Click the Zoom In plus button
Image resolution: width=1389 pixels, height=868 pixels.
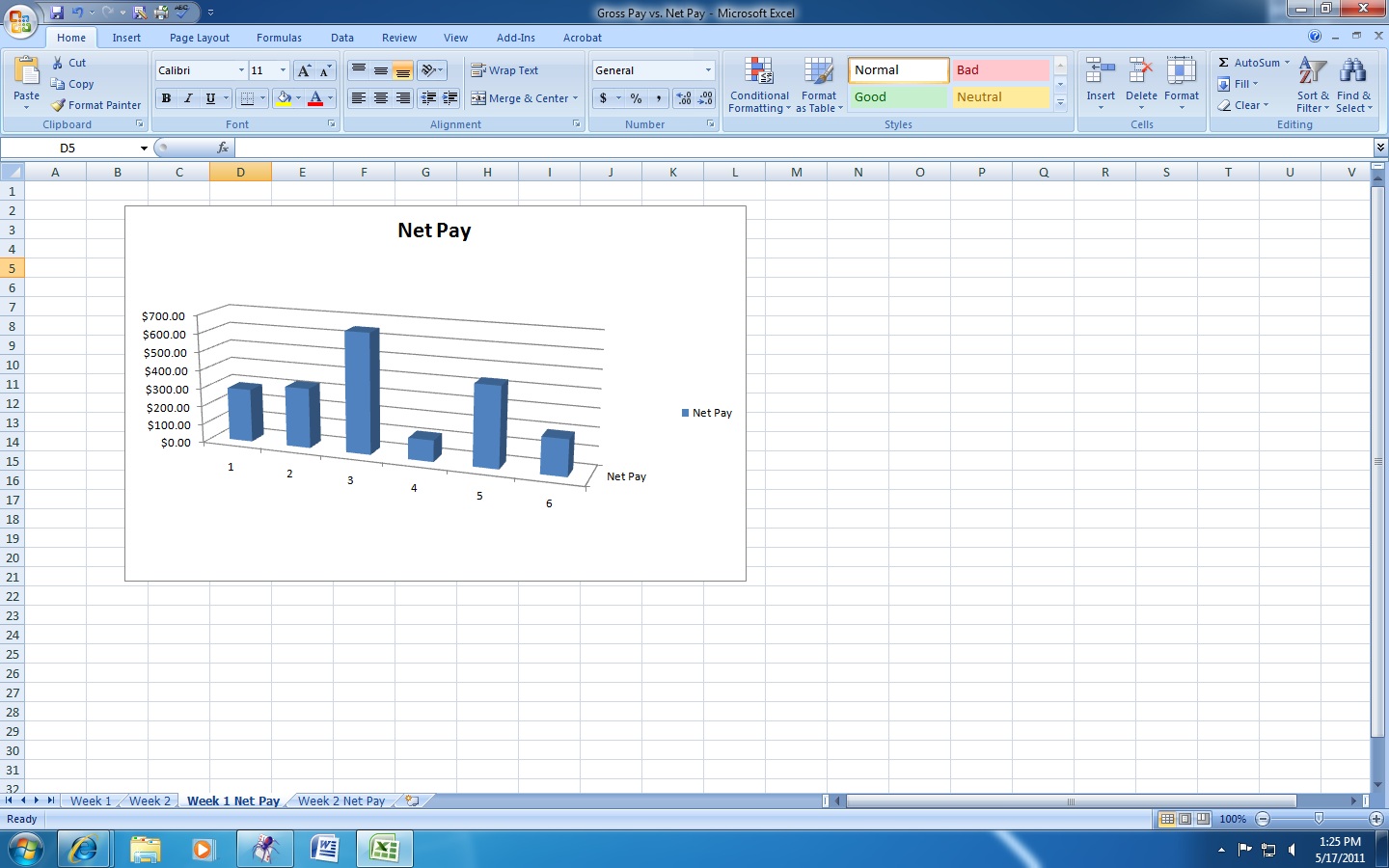coord(1376,819)
